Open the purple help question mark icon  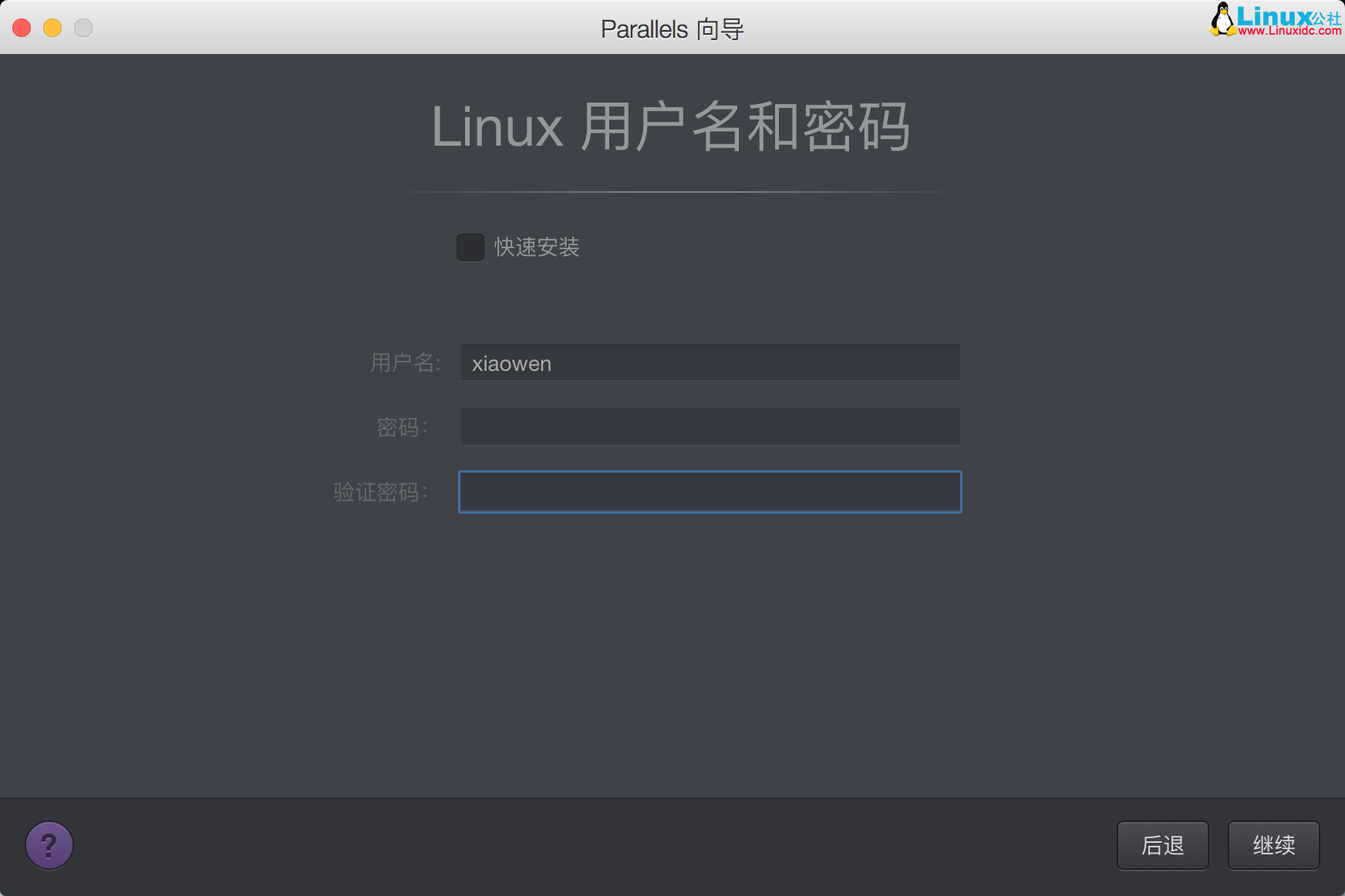[x=49, y=845]
